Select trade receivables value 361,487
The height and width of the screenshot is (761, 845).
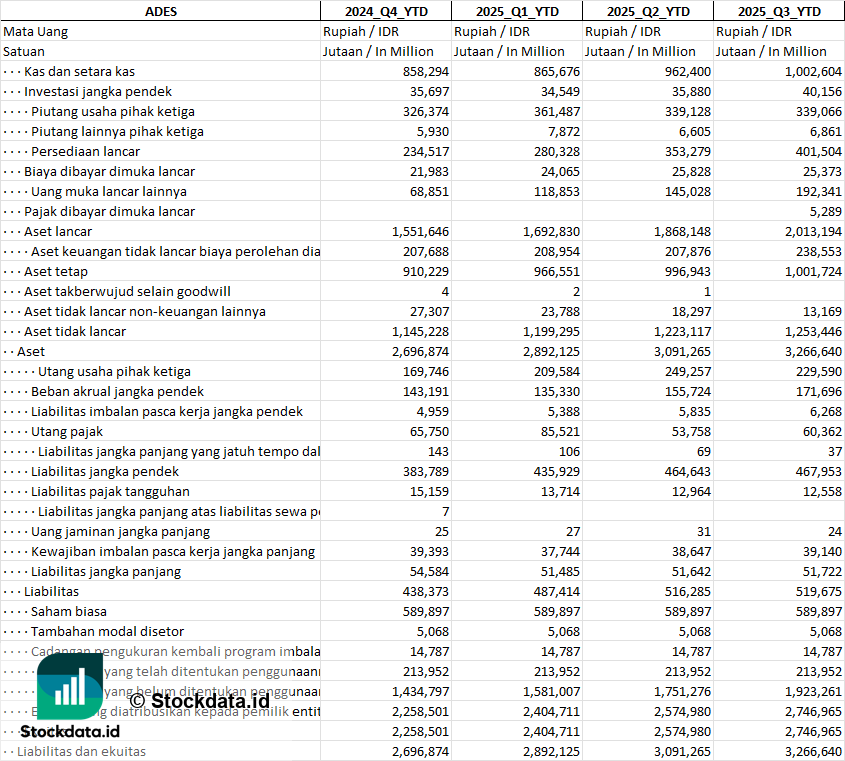coord(557,111)
